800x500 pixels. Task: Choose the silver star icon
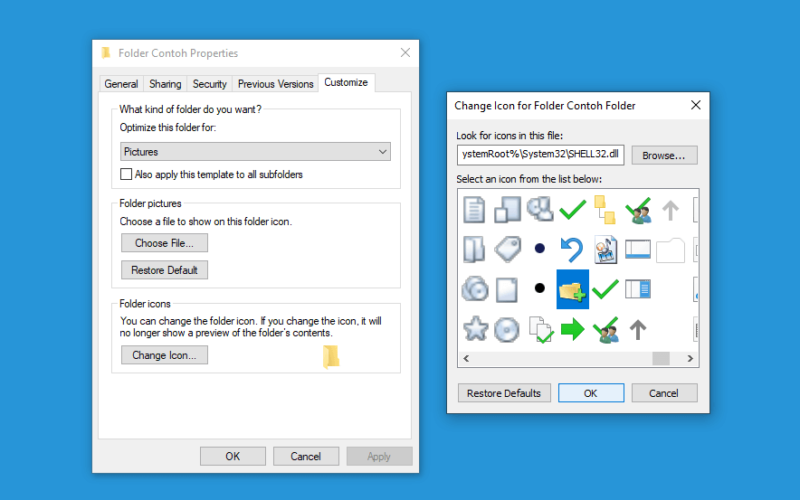coord(475,329)
